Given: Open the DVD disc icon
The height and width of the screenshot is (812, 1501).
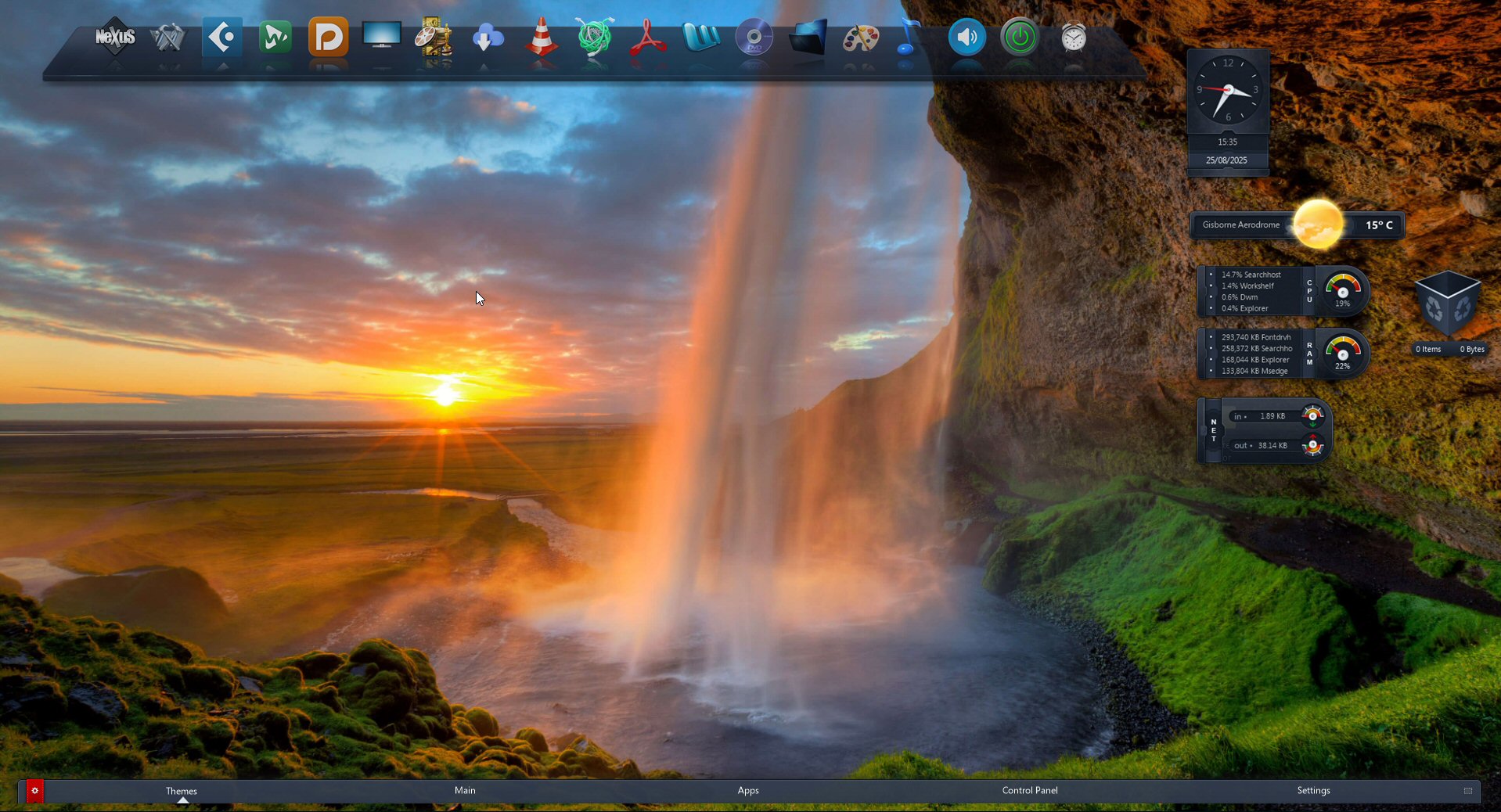Looking at the screenshot, I should (x=754, y=38).
